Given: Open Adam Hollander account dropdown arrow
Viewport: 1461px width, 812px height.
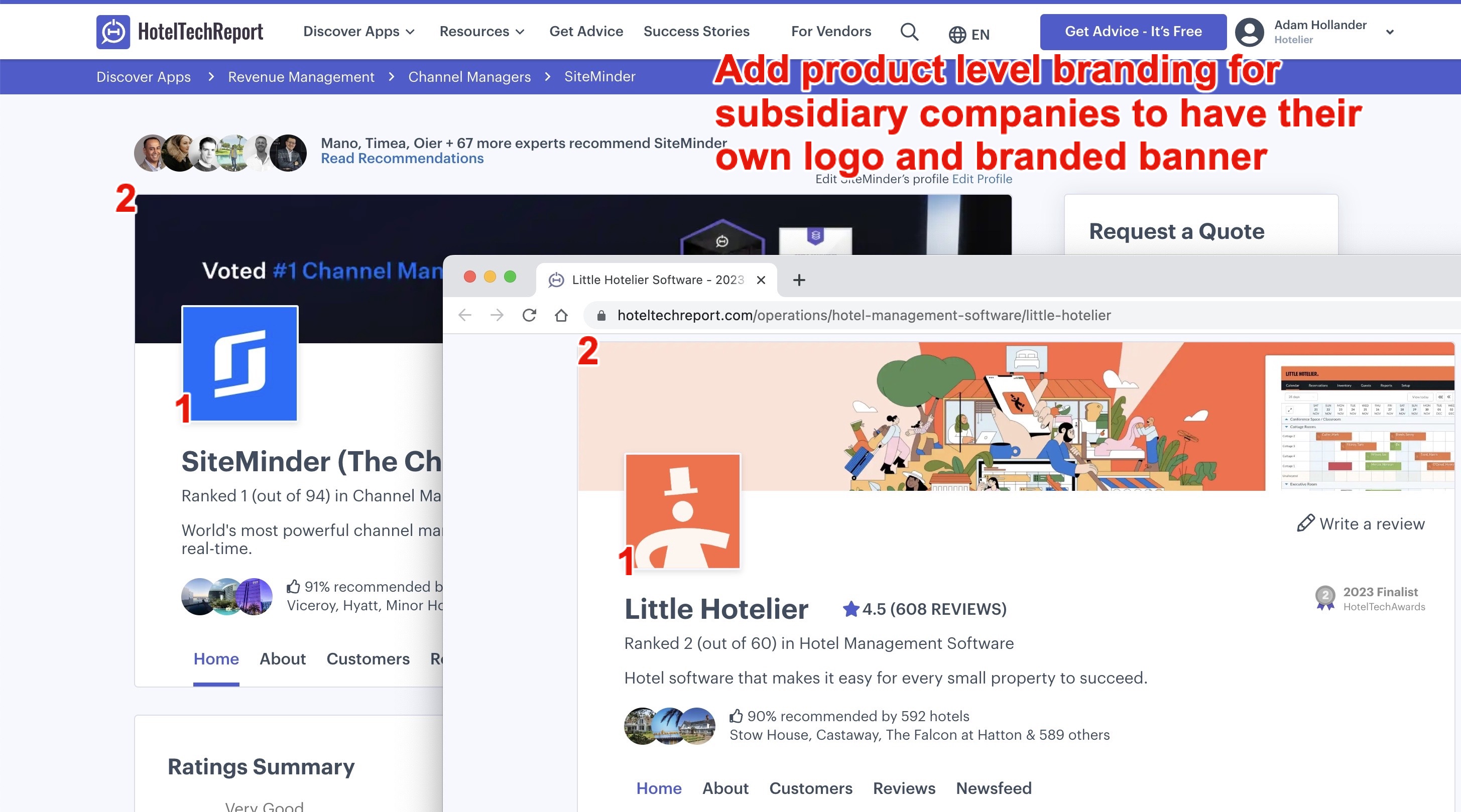Looking at the screenshot, I should [1390, 32].
